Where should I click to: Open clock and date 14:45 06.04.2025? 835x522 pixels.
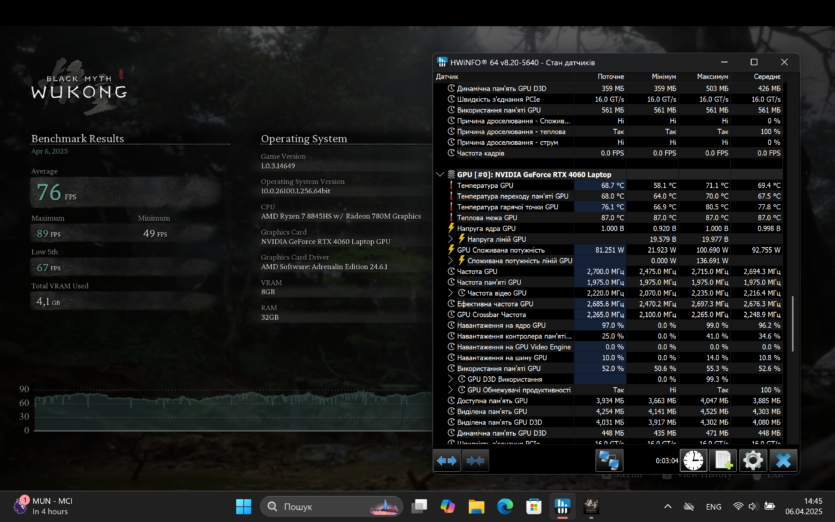coord(805,506)
